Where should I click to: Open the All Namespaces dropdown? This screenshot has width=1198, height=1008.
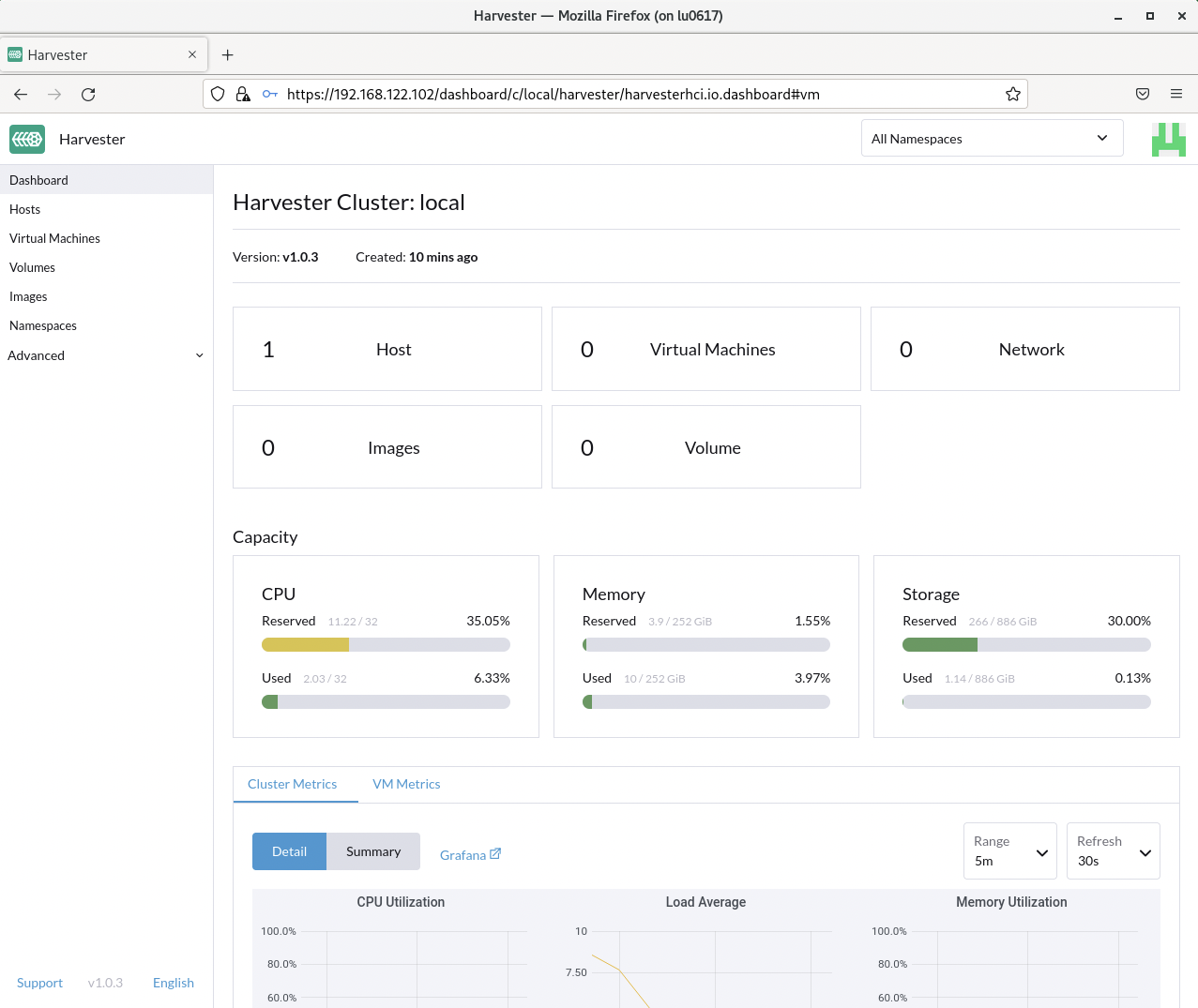pyautogui.click(x=993, y=138)
